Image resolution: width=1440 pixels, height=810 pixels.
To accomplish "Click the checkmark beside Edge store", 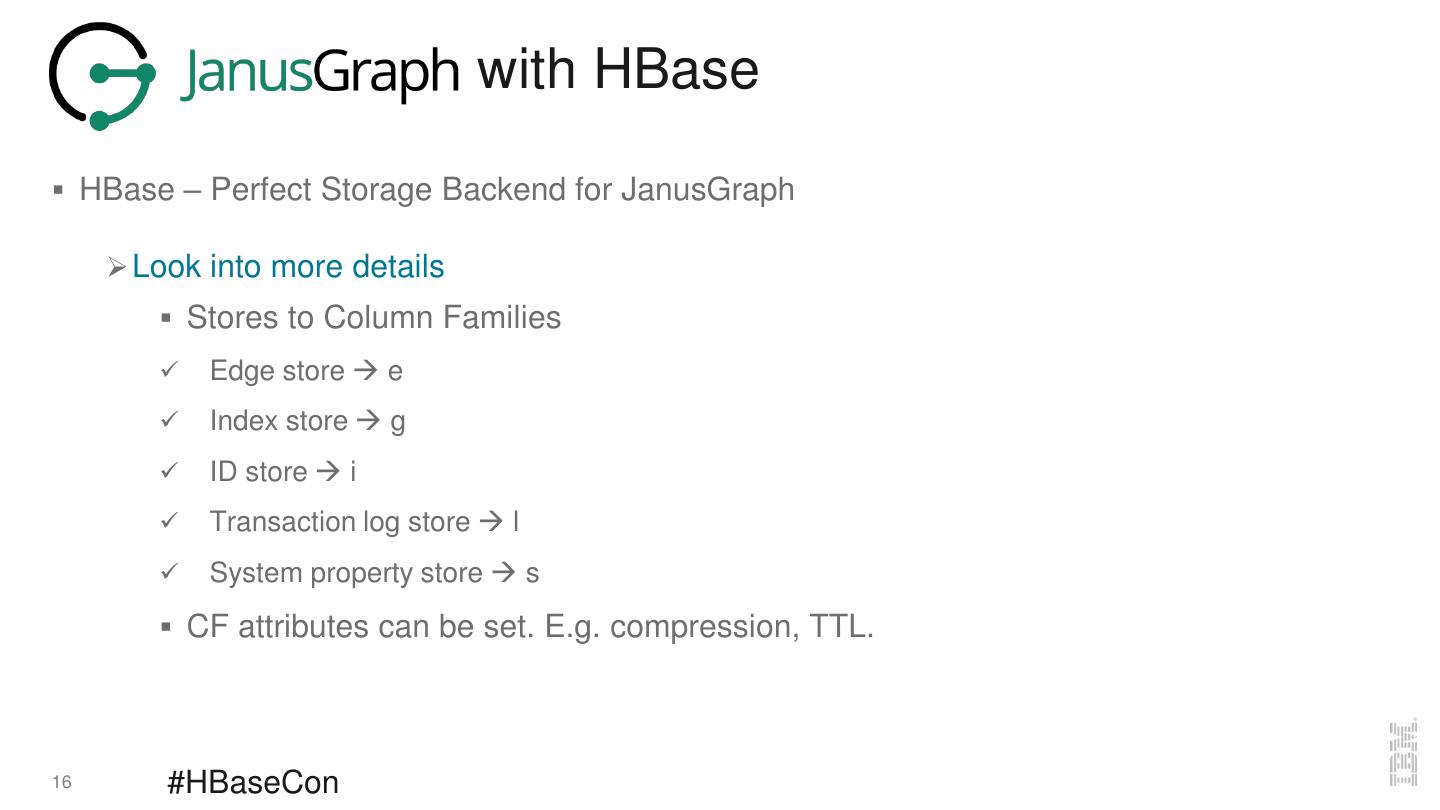I will click(169, 370).
